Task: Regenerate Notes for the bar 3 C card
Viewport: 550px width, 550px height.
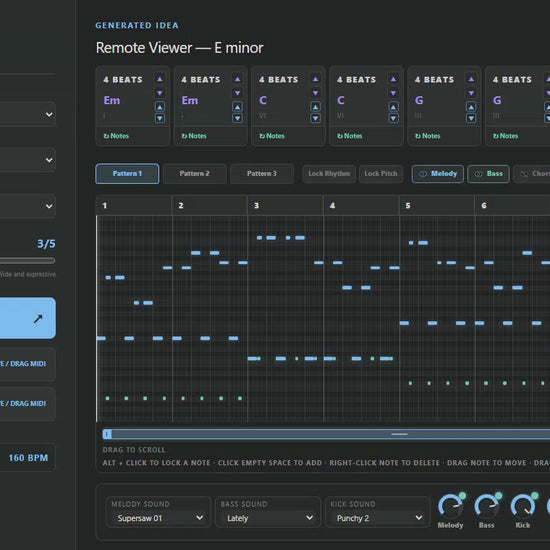Action: click(272, 136)
